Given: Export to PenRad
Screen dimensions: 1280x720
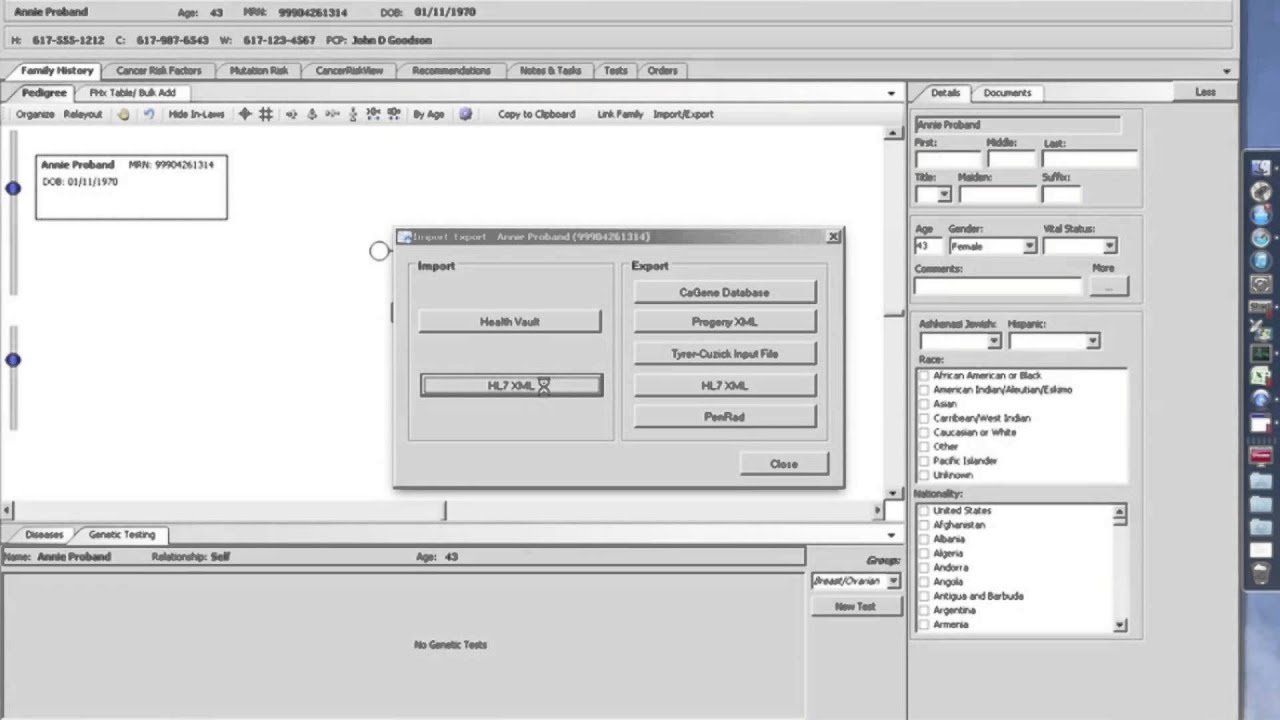Looking at the screenshot, I should click(725, 417).
